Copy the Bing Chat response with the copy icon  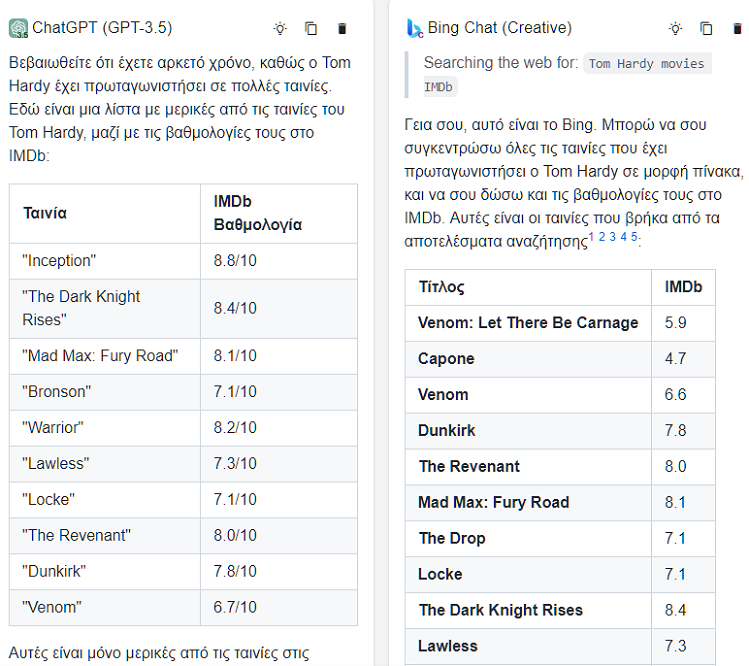coord(706,29)
